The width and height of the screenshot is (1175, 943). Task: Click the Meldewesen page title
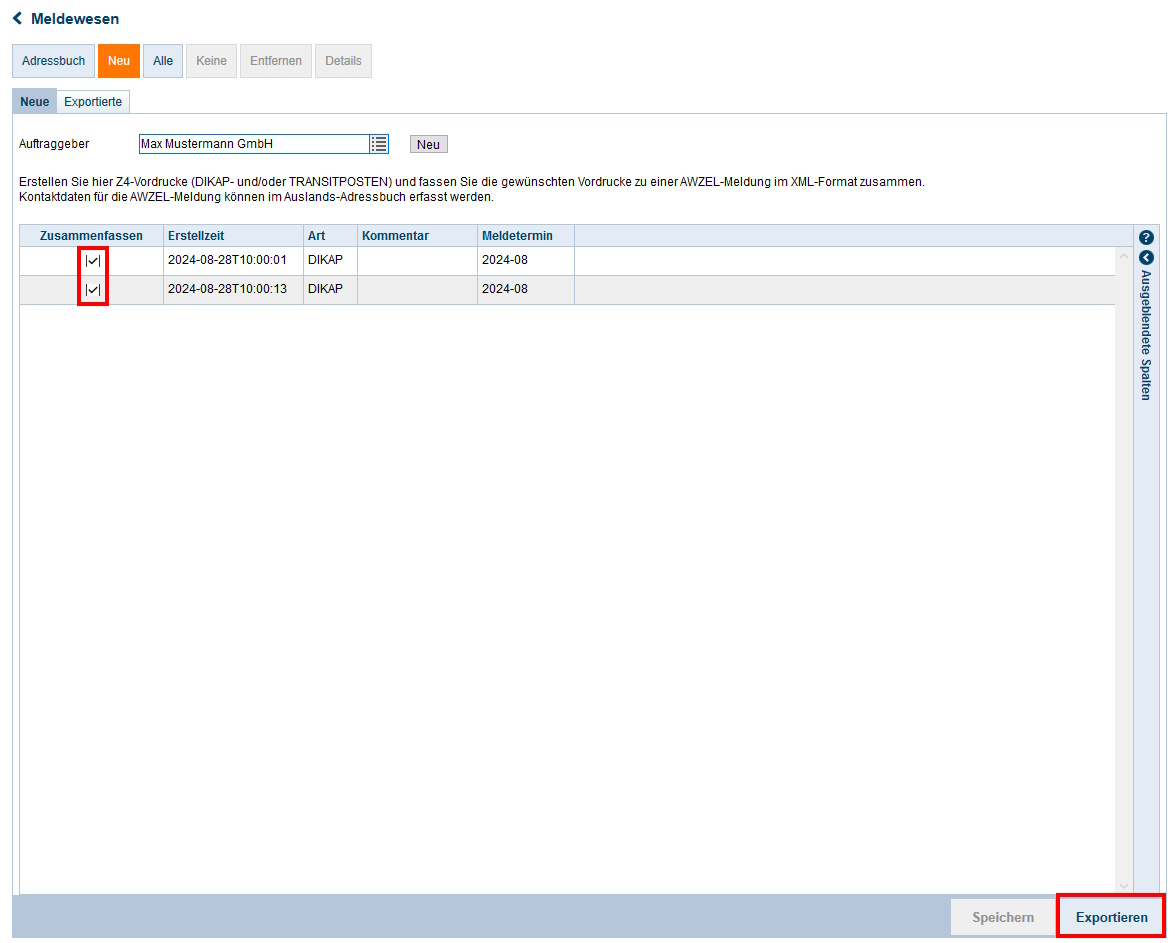(75, 19)
